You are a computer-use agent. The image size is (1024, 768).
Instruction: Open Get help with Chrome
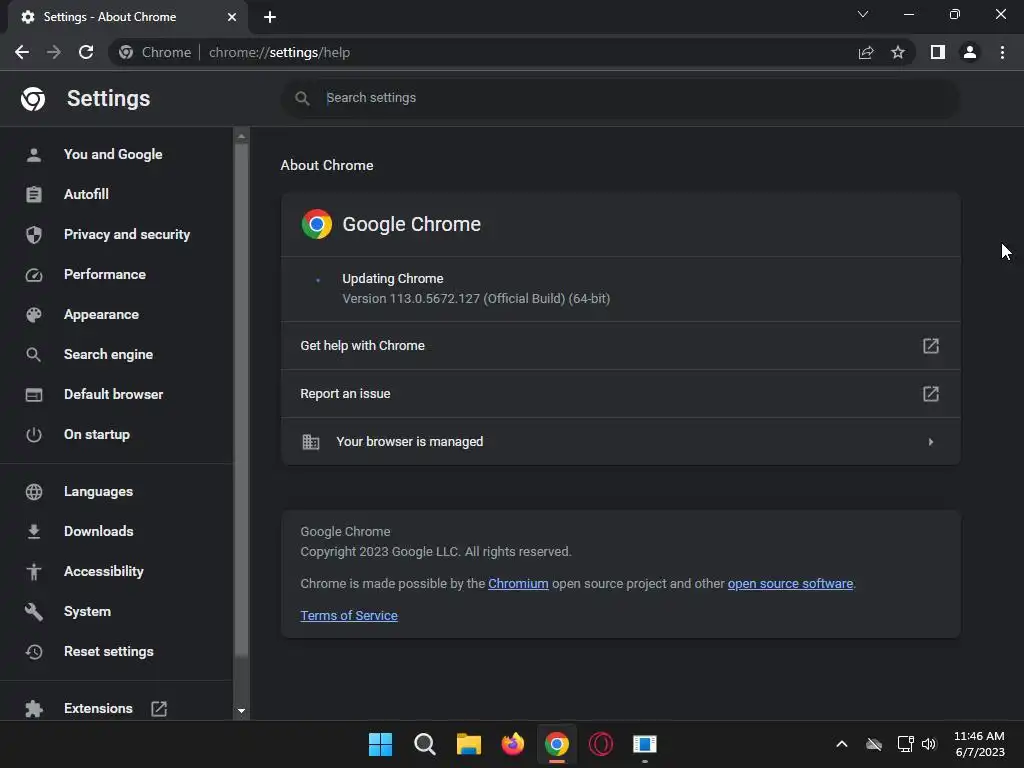tap(620, 345)
